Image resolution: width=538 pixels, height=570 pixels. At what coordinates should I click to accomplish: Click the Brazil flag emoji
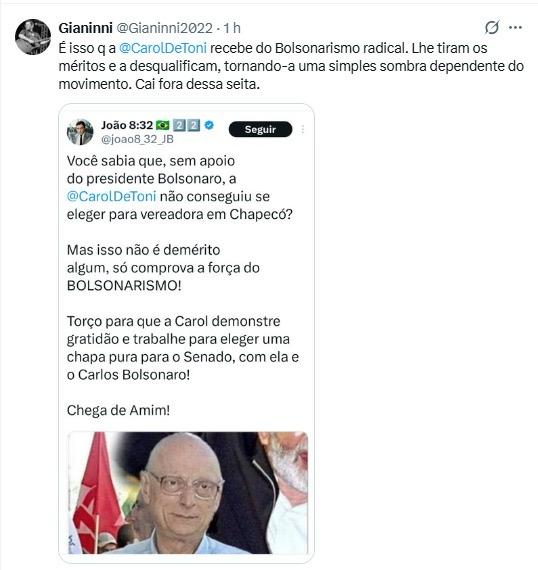[162, 125]
